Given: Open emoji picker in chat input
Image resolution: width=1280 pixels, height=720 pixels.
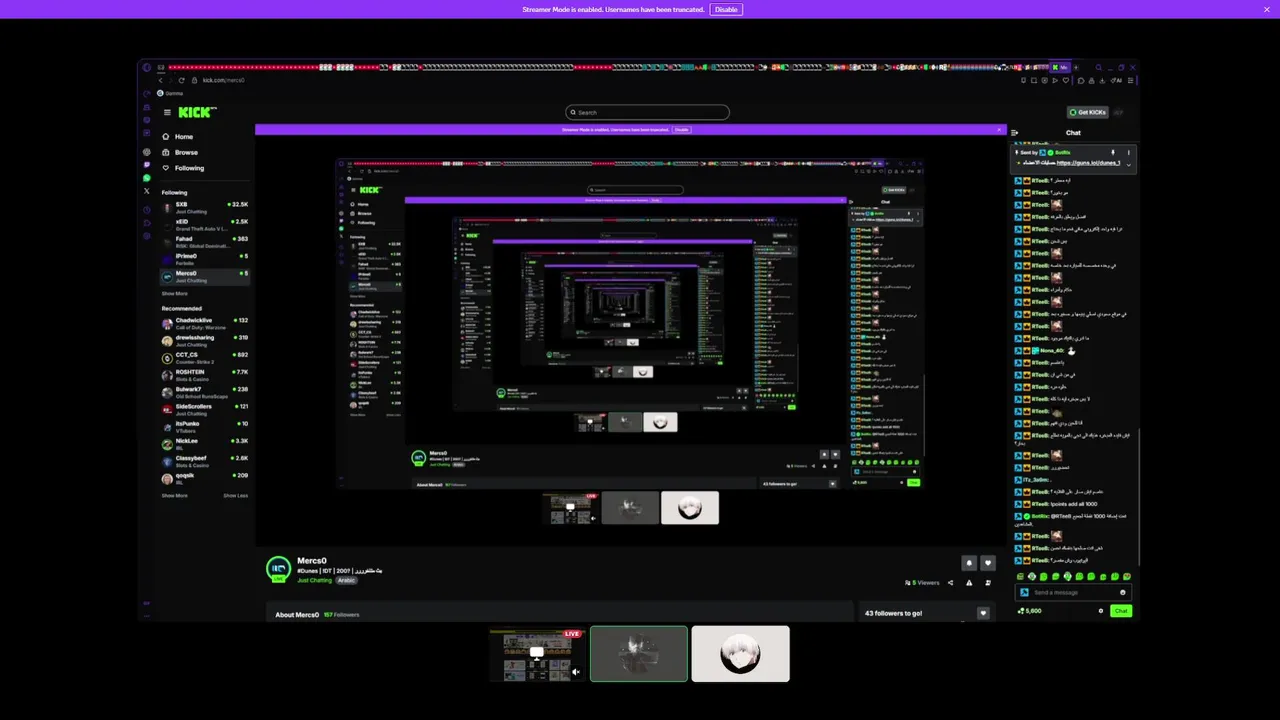Looking at the screenshot, I should click(x=1122, y=592).
